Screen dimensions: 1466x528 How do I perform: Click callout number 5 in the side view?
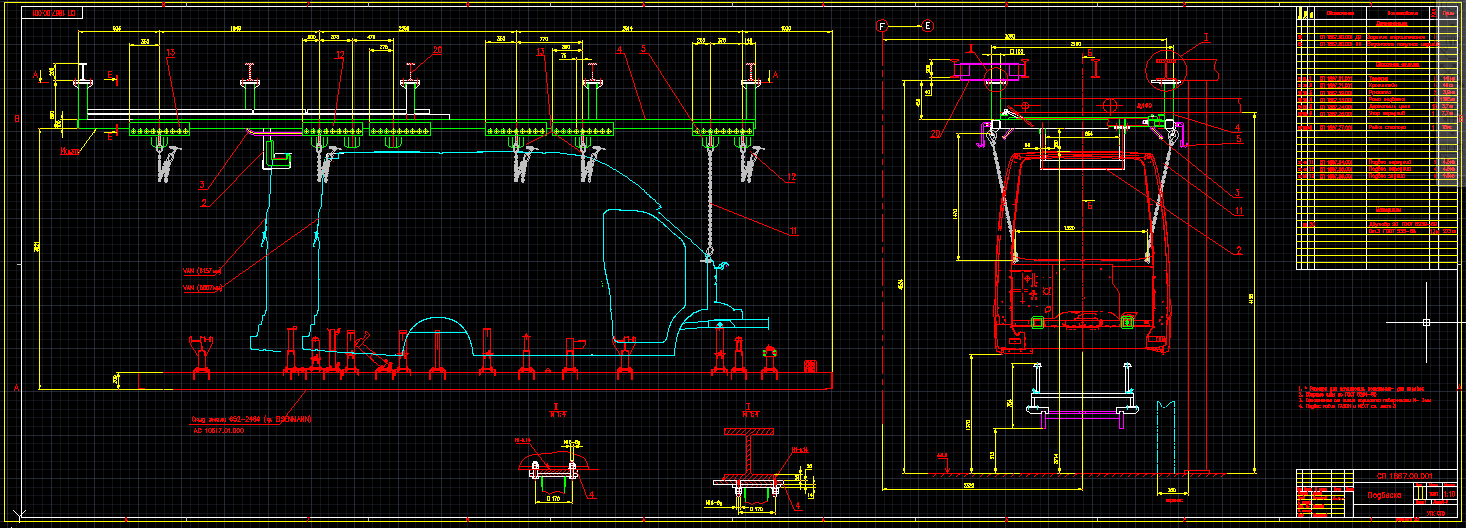point(643,49)
